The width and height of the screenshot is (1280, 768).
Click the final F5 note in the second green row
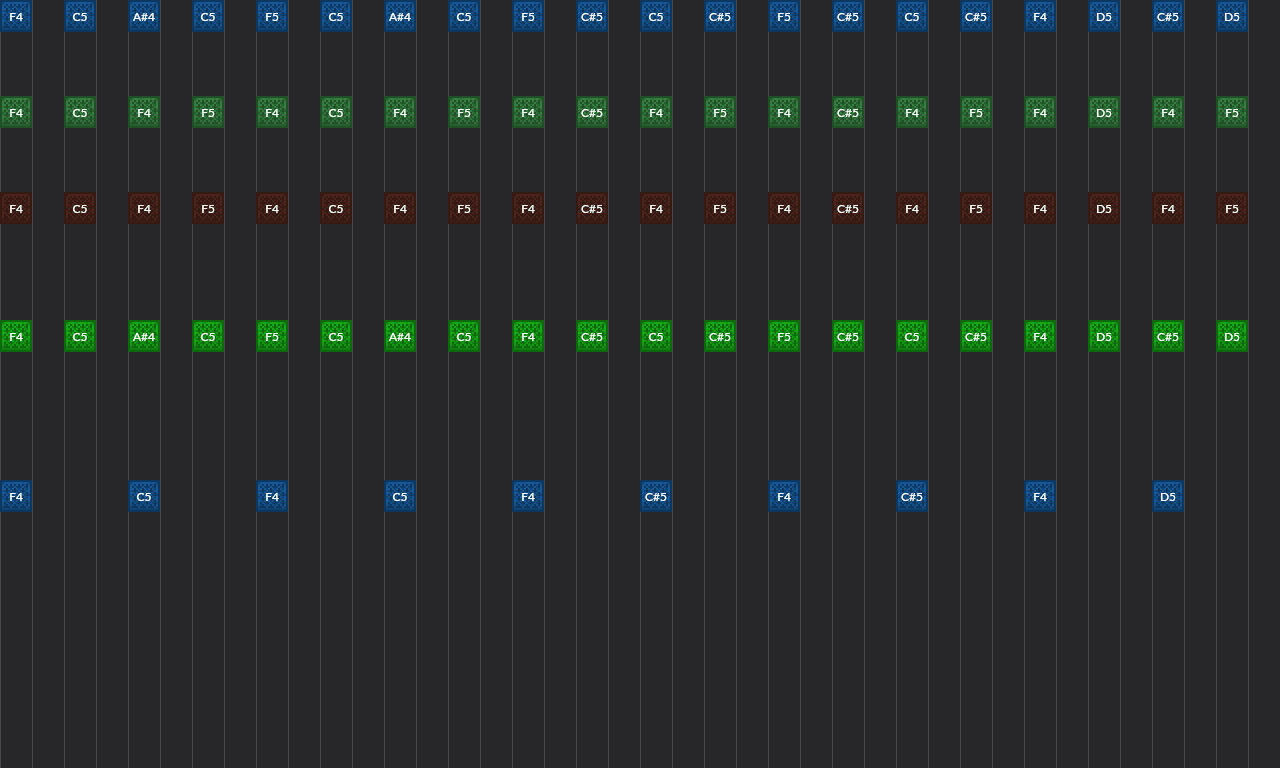coord(1232,112)
